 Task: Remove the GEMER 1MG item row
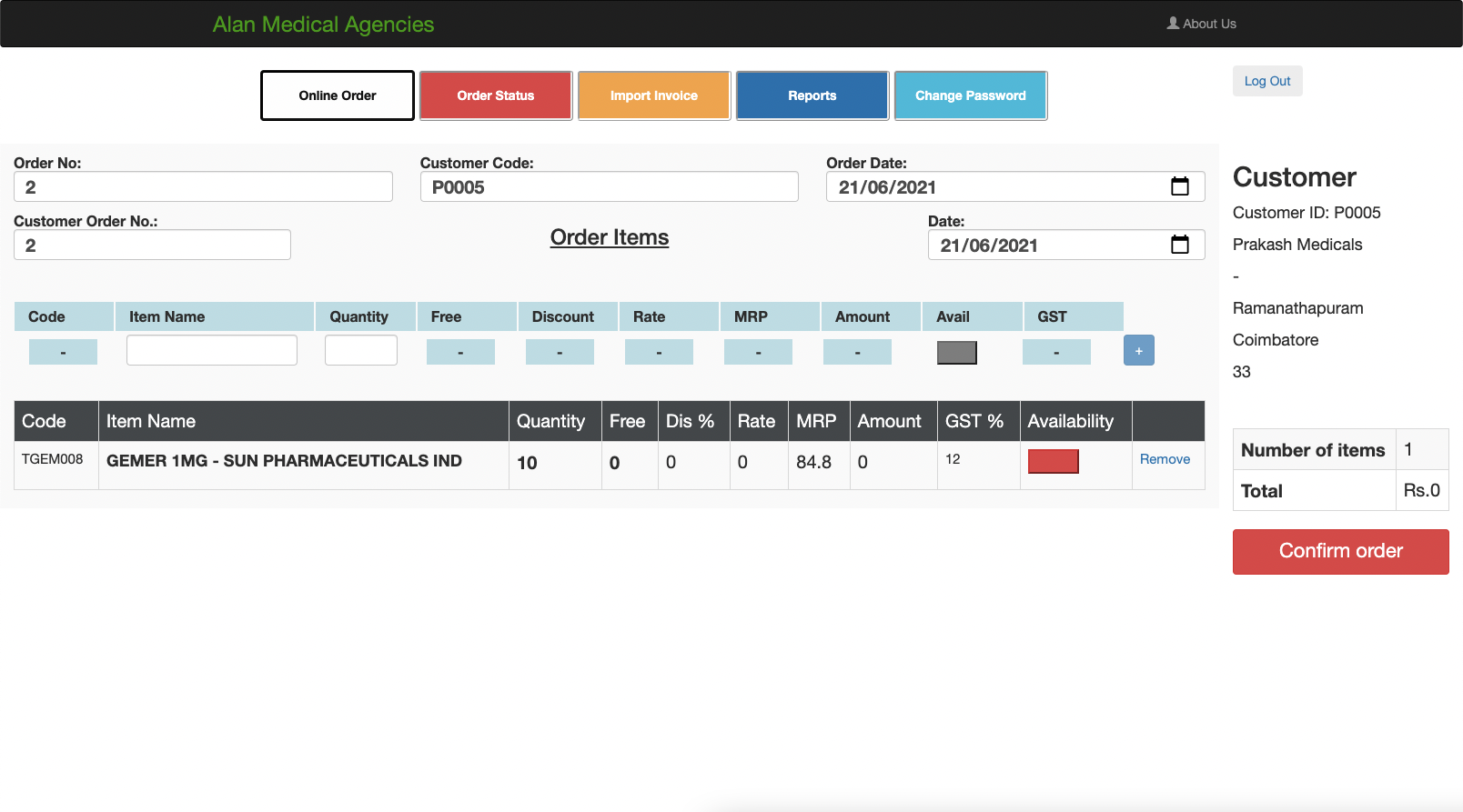(x=1165, y=459)
